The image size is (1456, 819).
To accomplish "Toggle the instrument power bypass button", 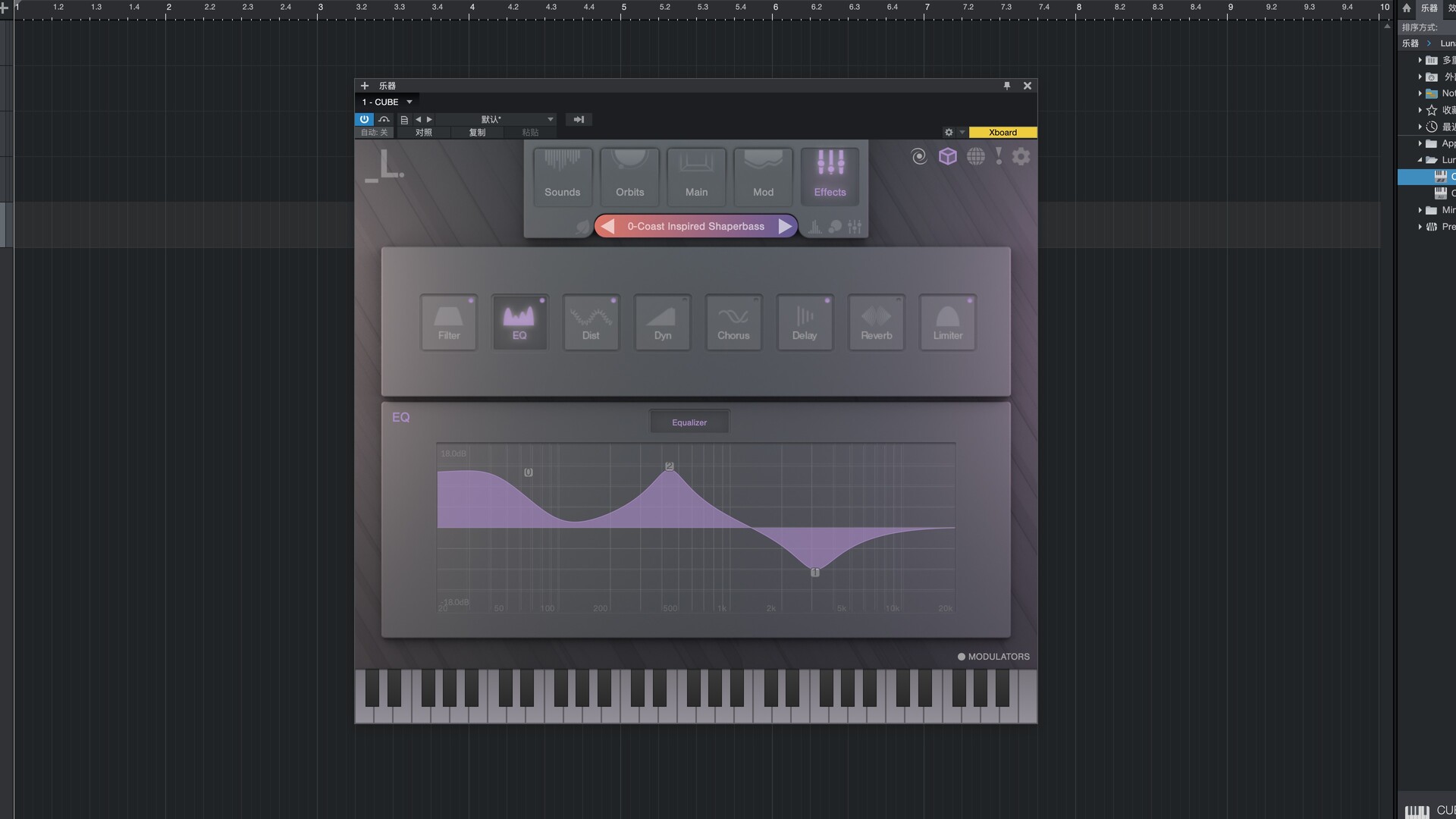I will [364, 119].
